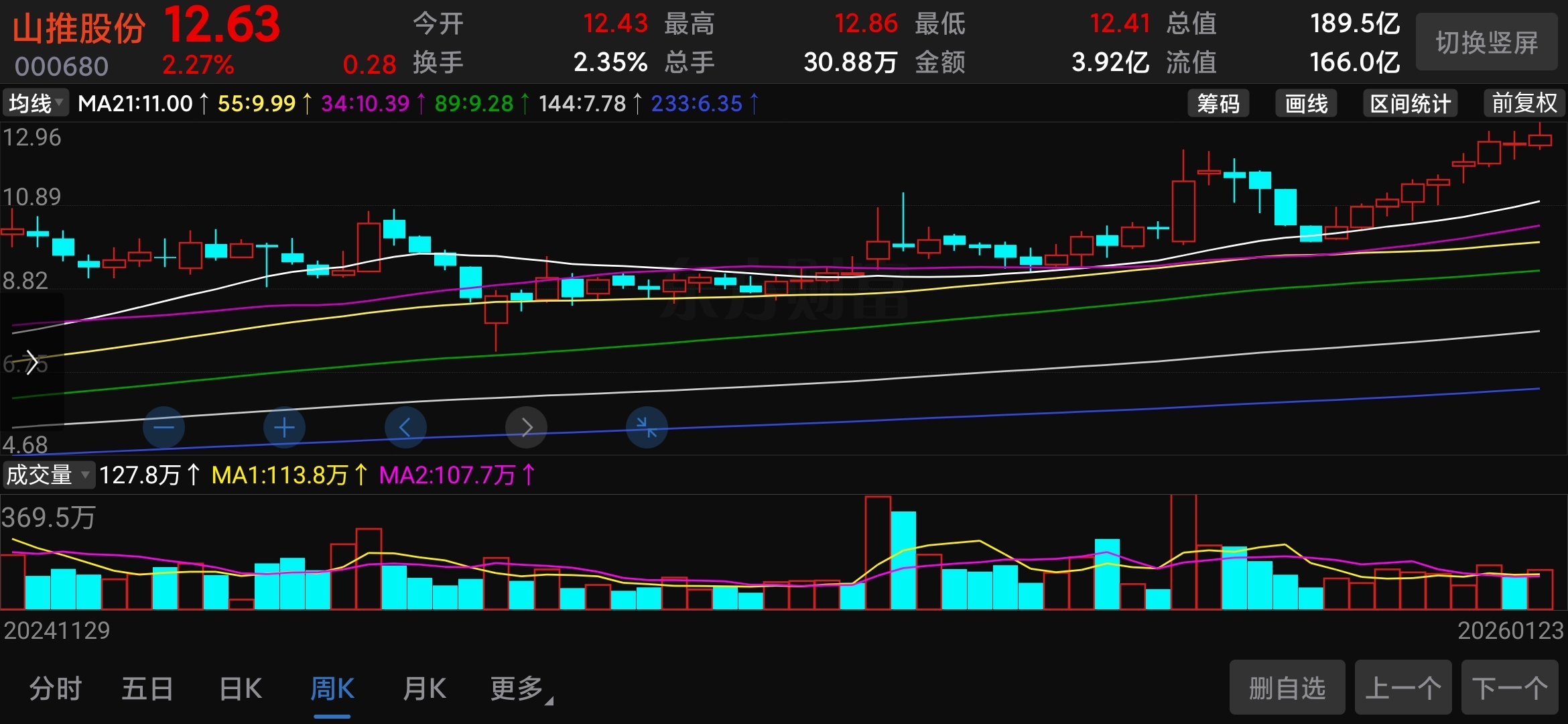Switch to the 月K tab
Screen dimensions: 1568x724
[424, 689]
